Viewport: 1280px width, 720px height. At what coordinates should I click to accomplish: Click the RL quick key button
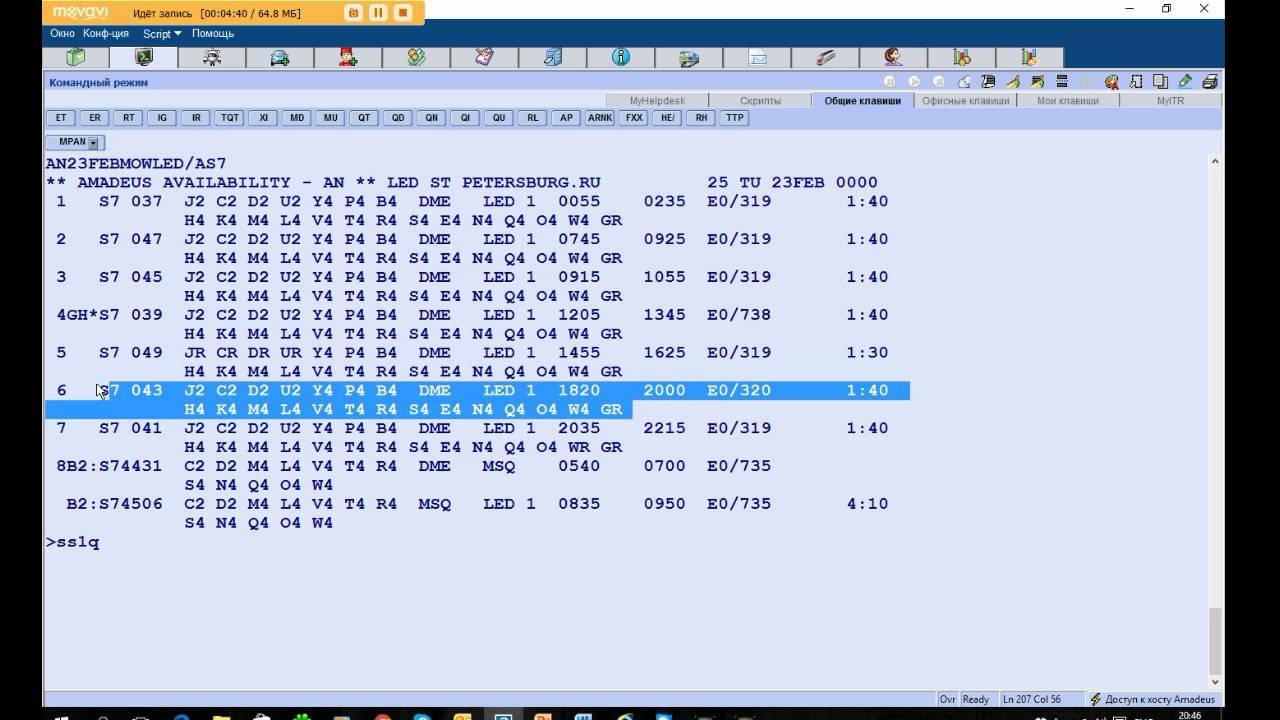(533, 118)
